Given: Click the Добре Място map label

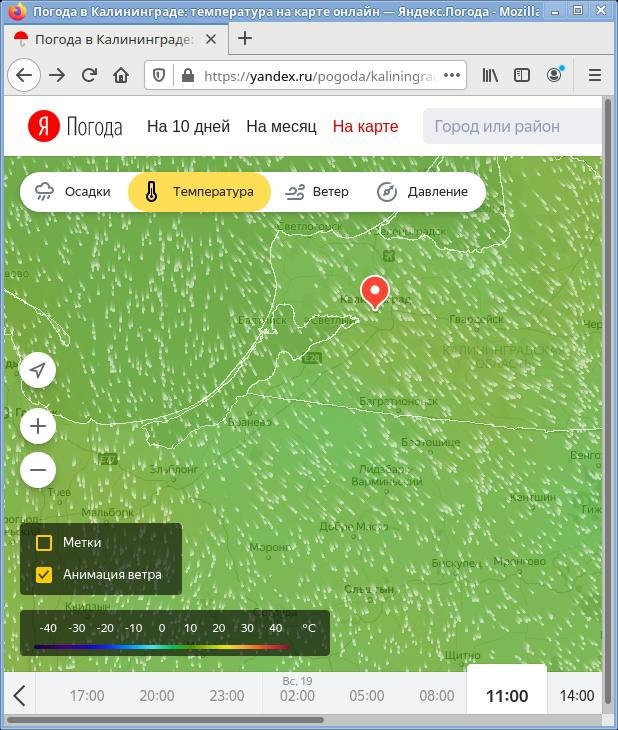Looking at the screenshot, I should coord(353,527).
